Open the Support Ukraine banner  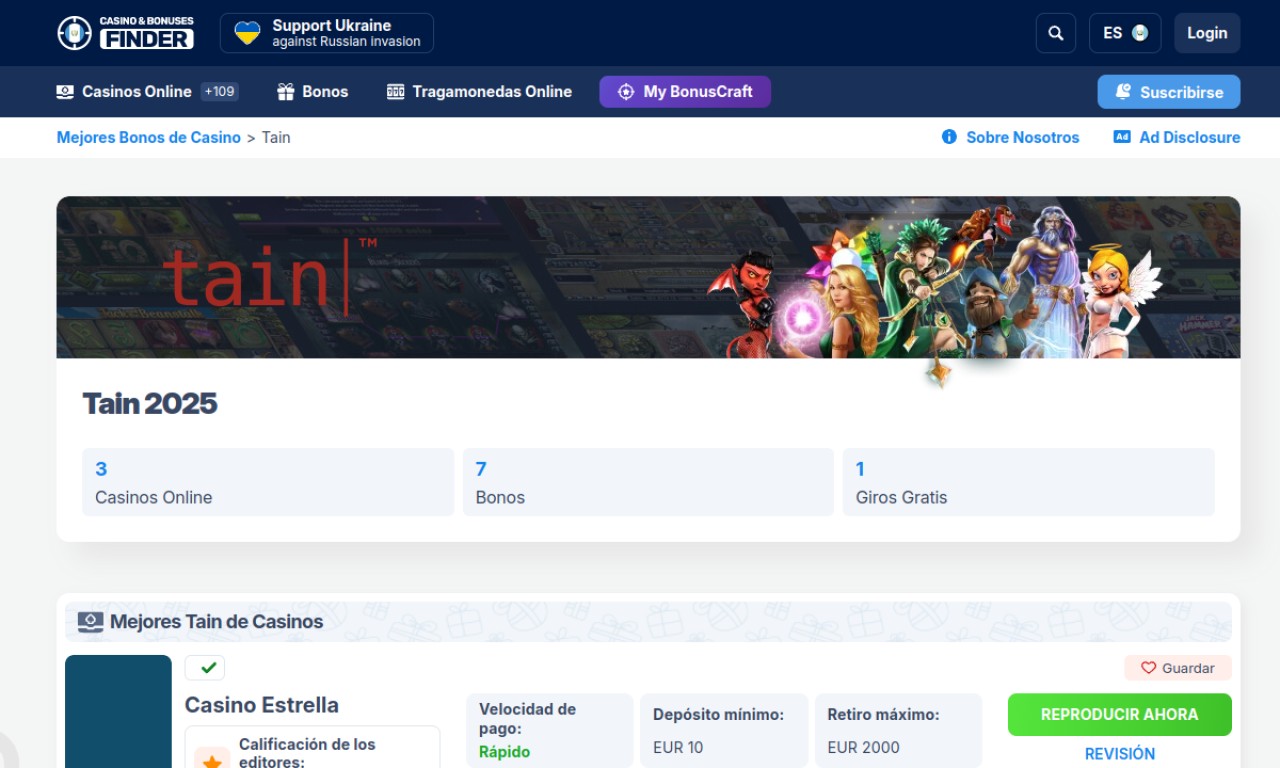(327, 33)
